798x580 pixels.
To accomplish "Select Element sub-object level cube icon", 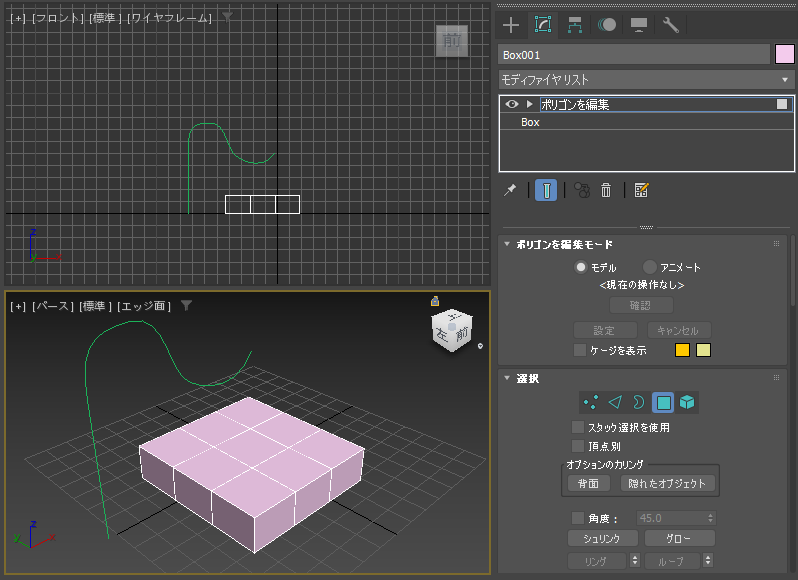I will coord(687,402).
